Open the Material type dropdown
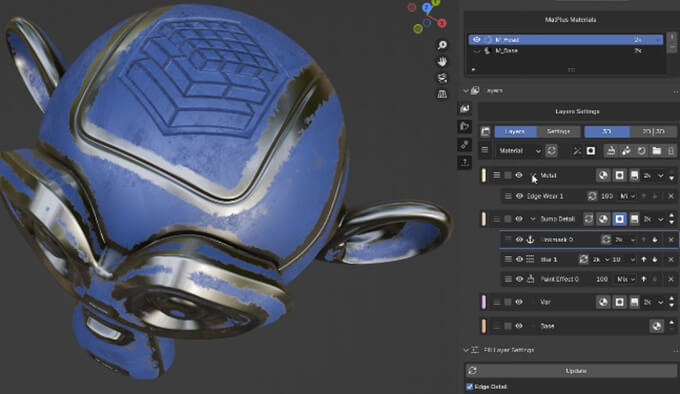 [x=519, y=151]
